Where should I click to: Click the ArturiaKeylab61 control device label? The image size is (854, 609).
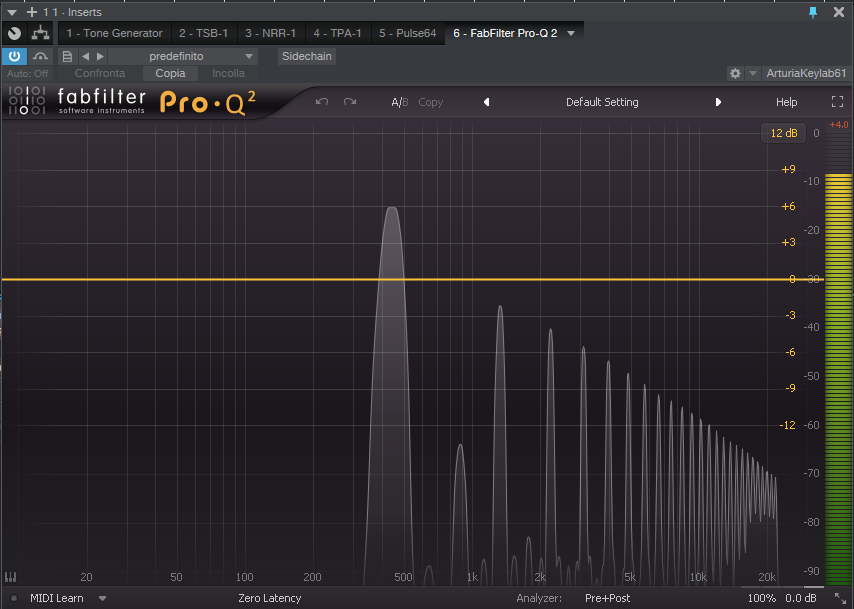806,73
